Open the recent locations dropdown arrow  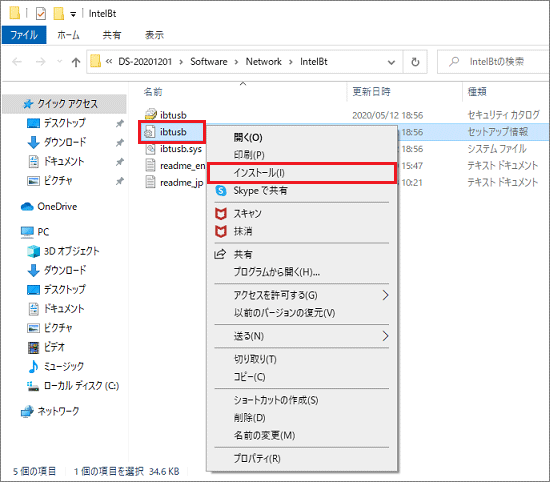(x=60, y=62)
